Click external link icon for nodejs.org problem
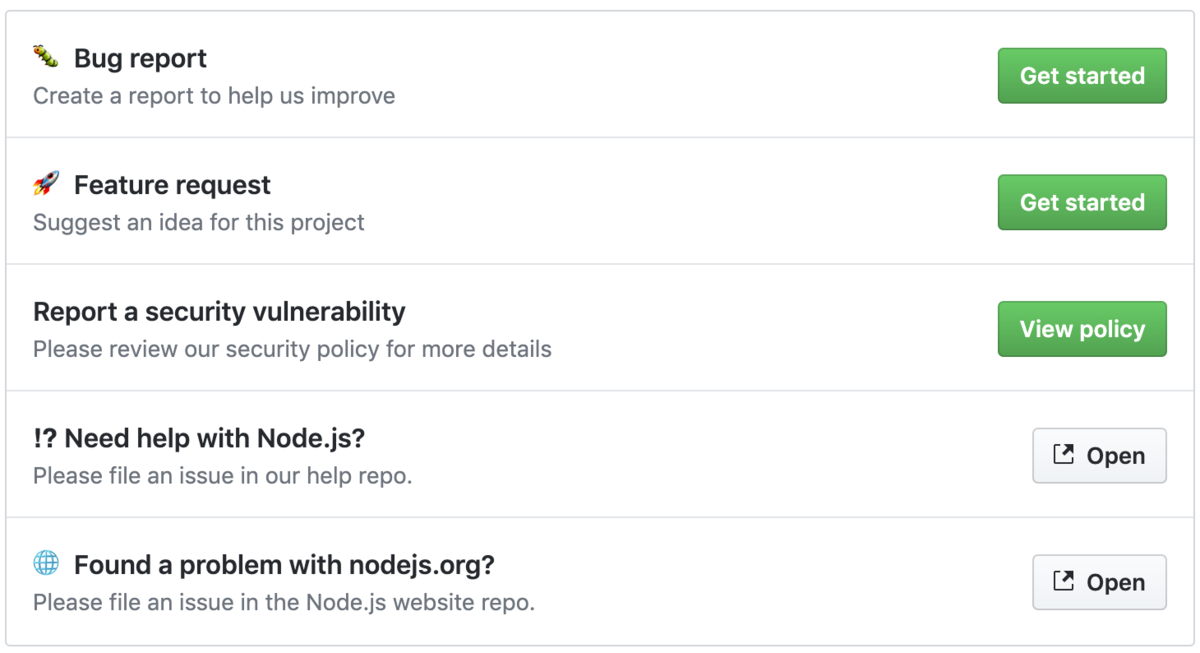 [1064, 581]
